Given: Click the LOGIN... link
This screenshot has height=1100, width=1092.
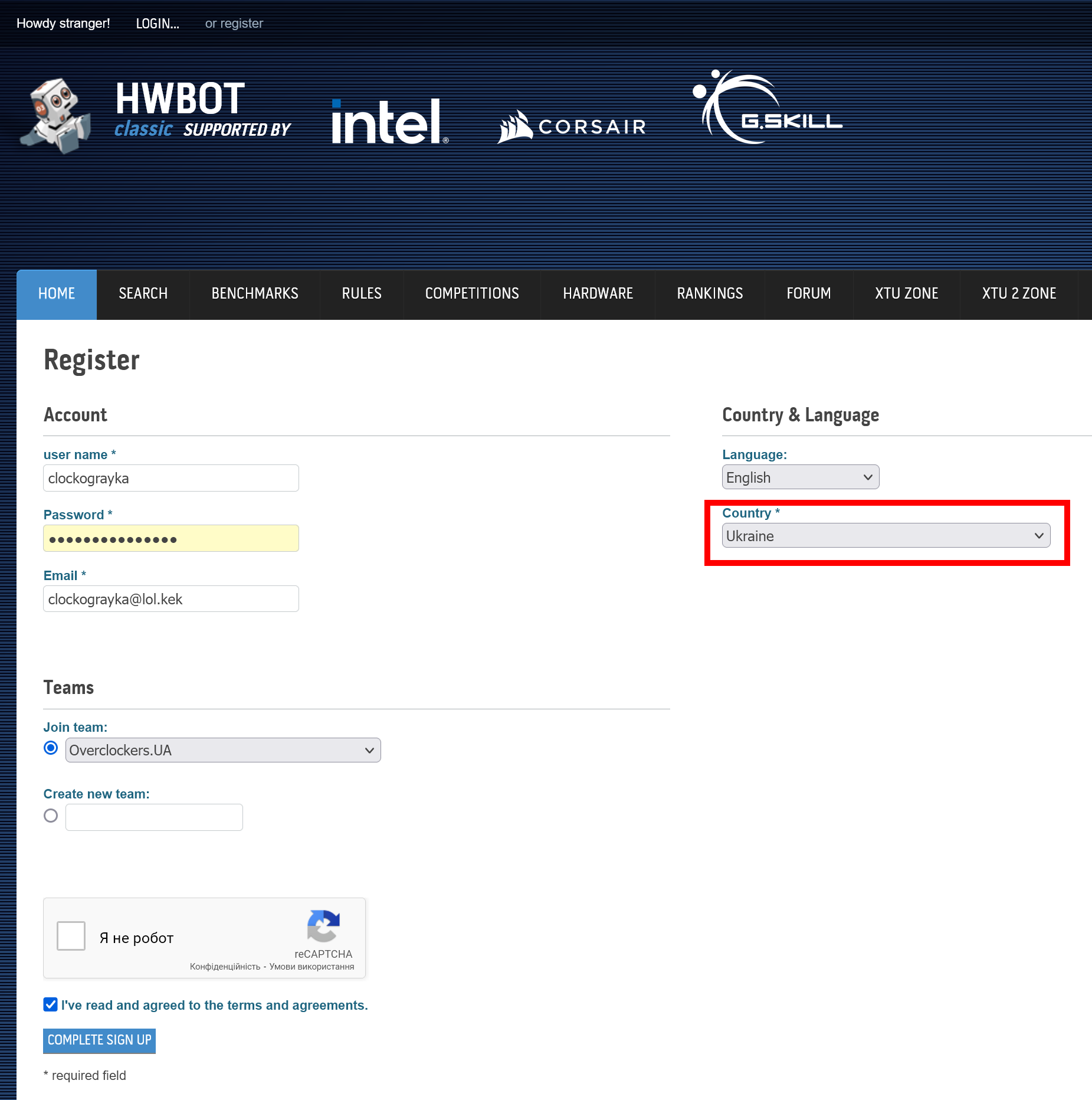Looking at the screenshot, I should pyautogui.click(x=158, y=24).
